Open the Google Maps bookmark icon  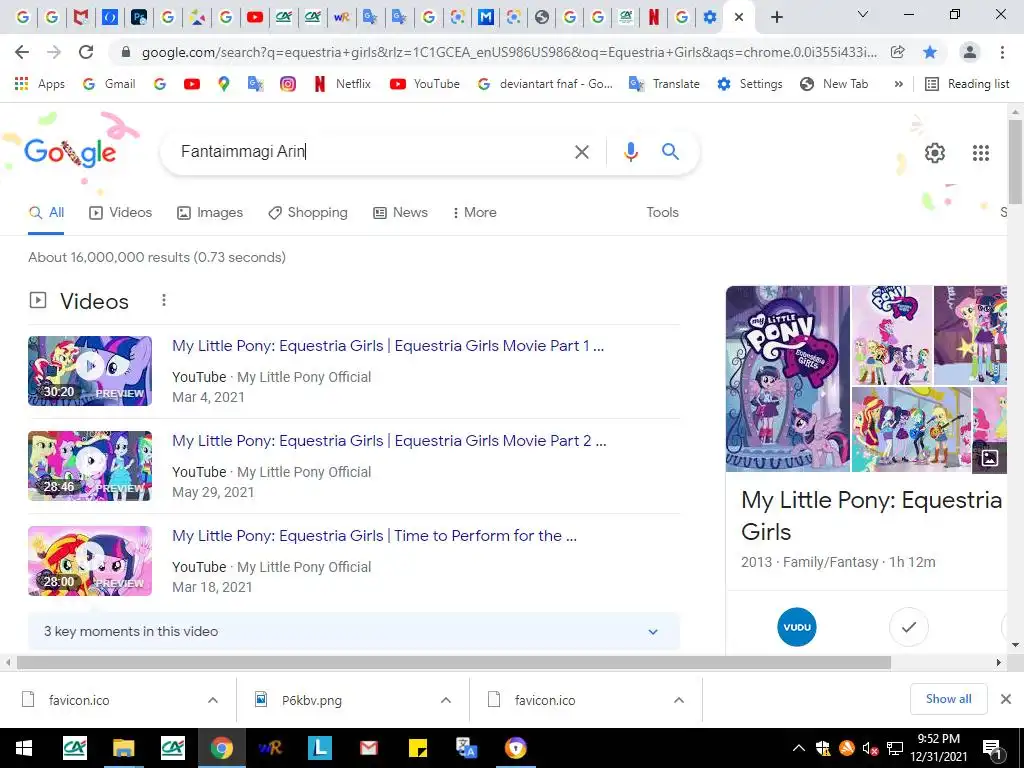coord(223,84)
